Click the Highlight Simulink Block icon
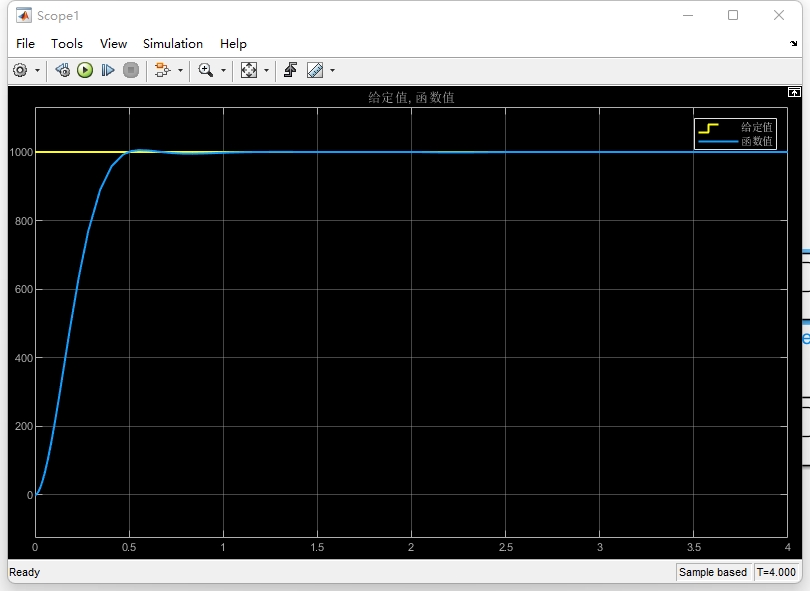810x591 pixels. tap(162, 70)
